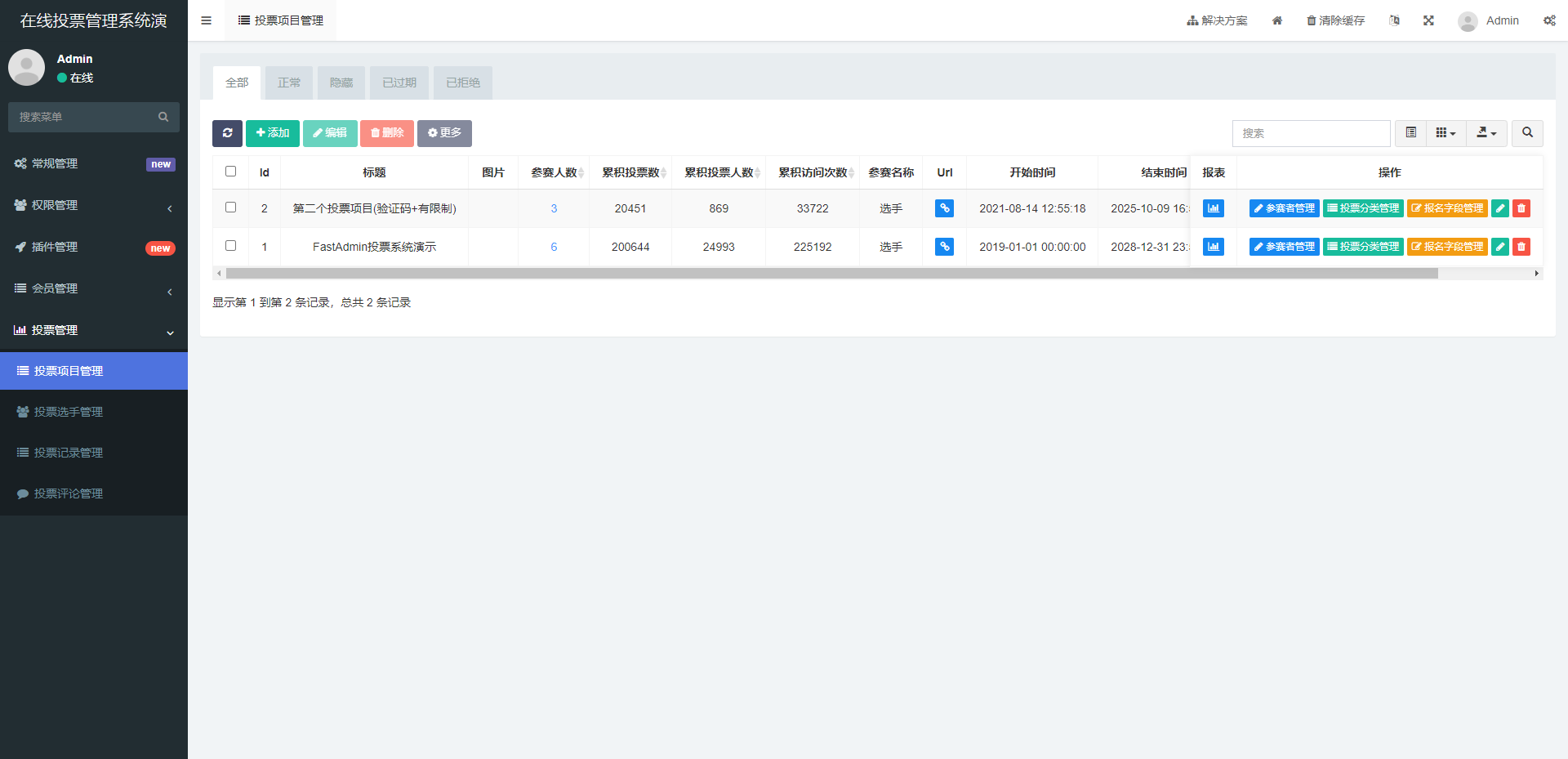The width and height of the screenshot is (1568, 759).
Task: Open URL link icon for project 2
Action: (944, 208)
